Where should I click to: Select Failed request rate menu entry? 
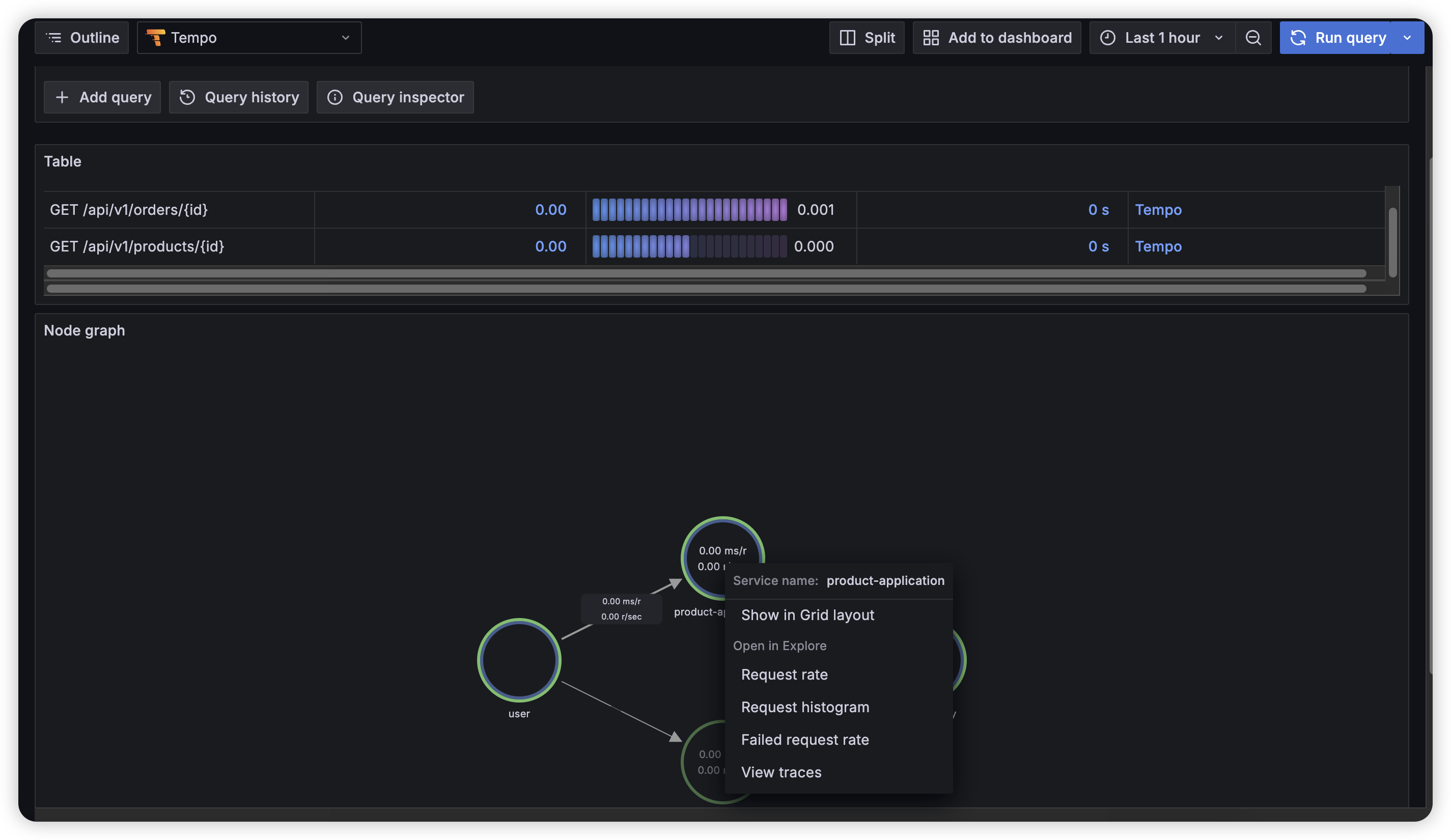(805, 740)
